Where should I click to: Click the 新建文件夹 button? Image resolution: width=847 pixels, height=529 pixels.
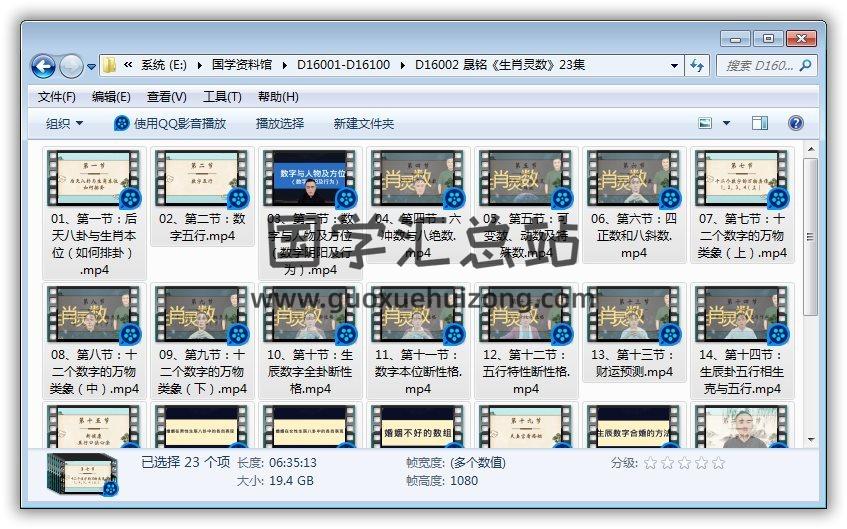pos(364,123)
